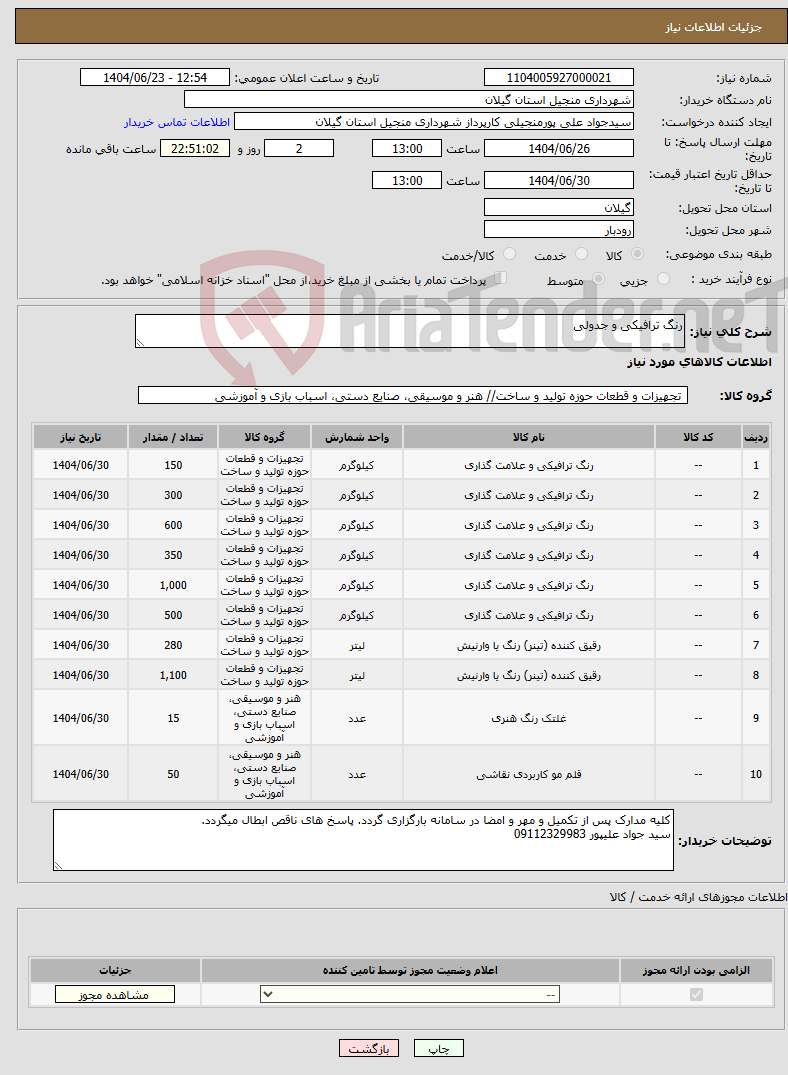Image resolution: width=788 pixels, height=1075 pixels.
Task: Click the بازگشت back button
Action: pos(368,1048)
